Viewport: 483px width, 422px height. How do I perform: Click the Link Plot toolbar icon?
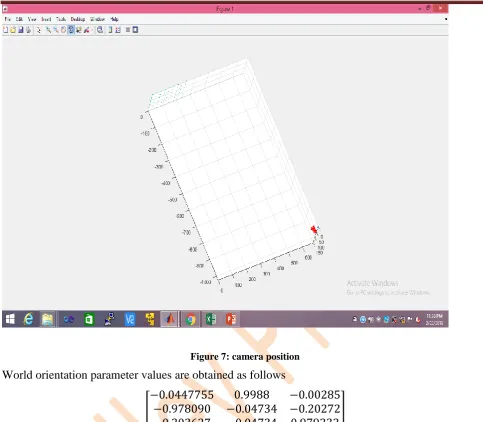pos(100,30)
